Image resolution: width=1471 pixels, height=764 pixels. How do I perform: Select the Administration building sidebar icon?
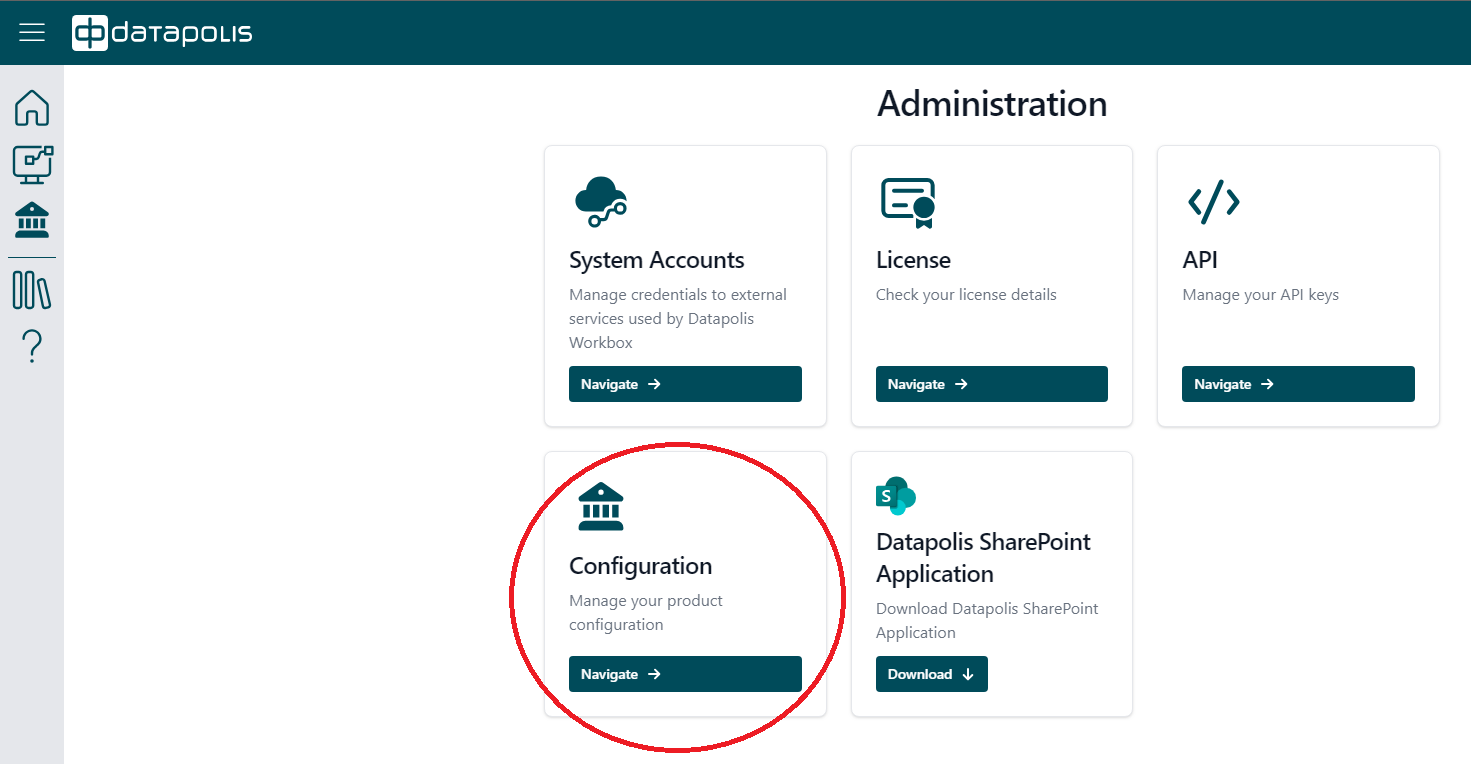coord(32,220)
